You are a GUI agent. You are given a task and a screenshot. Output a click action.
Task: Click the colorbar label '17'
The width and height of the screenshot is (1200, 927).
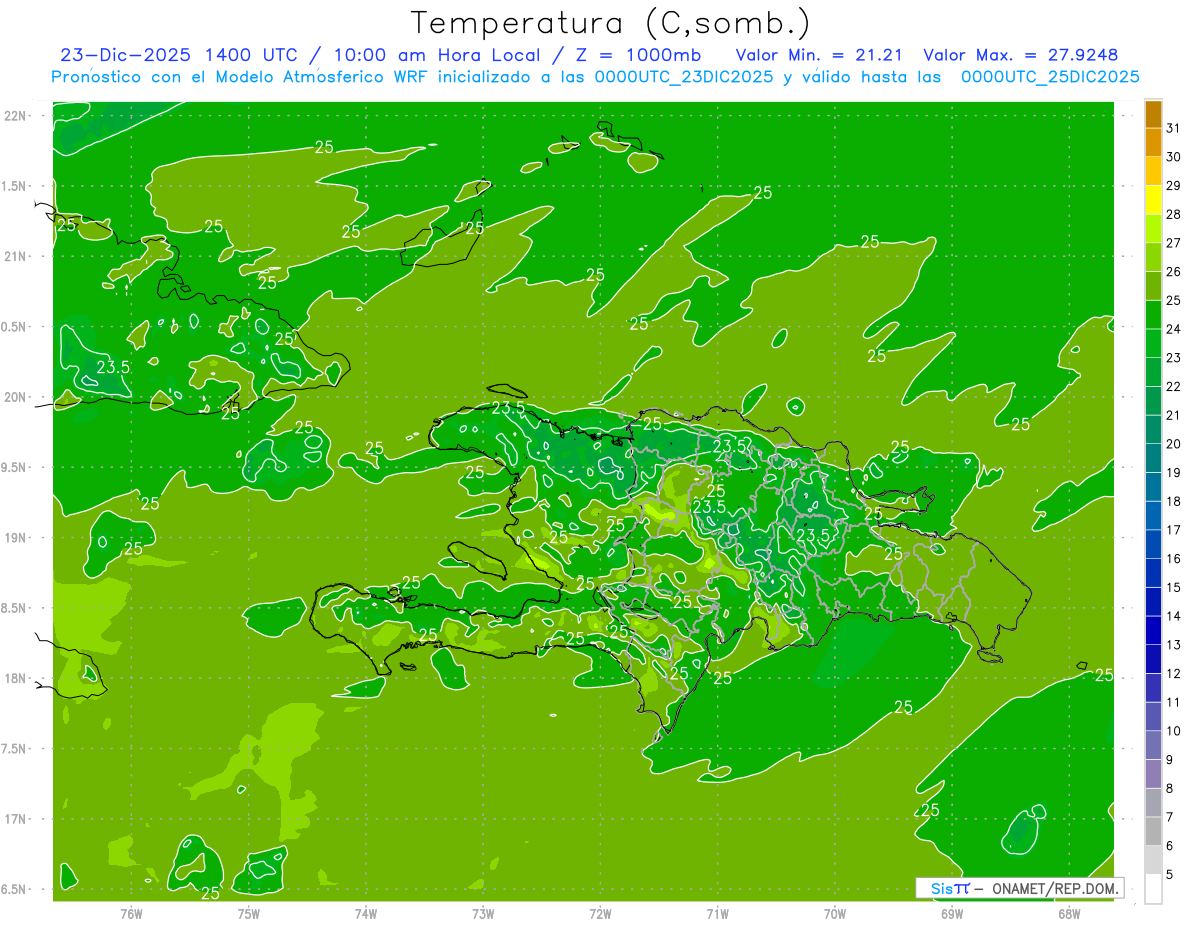[1174, 530]
